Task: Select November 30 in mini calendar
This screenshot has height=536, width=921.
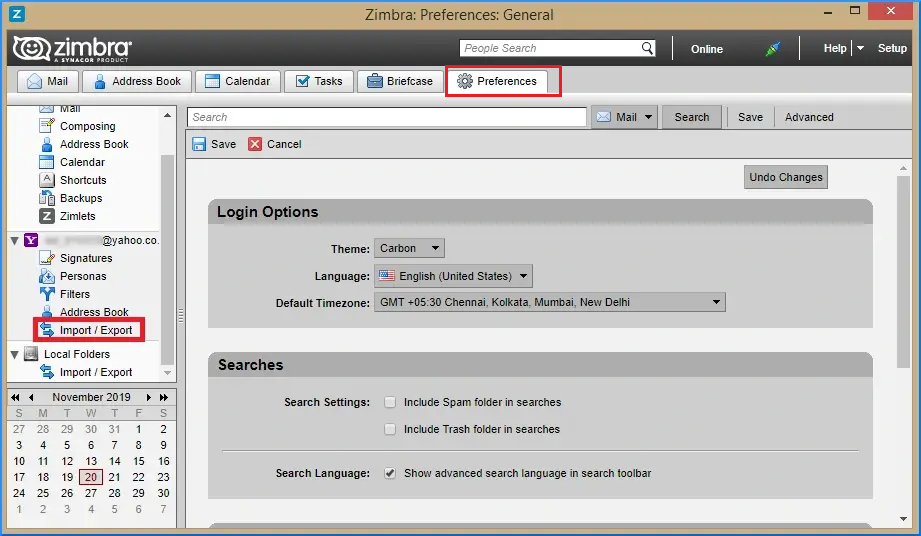Action: (x=163, y=493)
